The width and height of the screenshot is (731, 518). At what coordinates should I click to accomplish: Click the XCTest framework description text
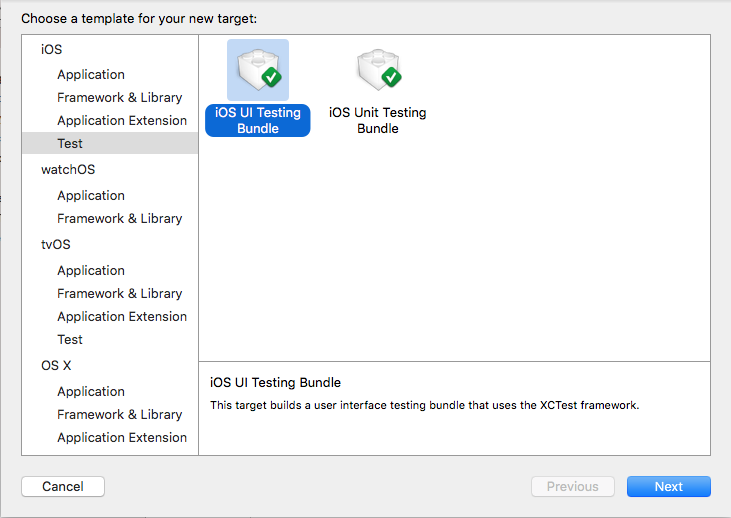[424, 405]
